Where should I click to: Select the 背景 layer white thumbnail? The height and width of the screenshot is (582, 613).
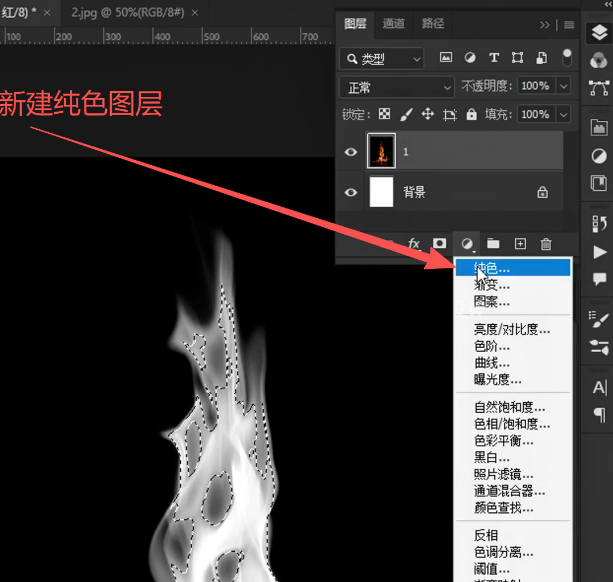pos(381,192)
